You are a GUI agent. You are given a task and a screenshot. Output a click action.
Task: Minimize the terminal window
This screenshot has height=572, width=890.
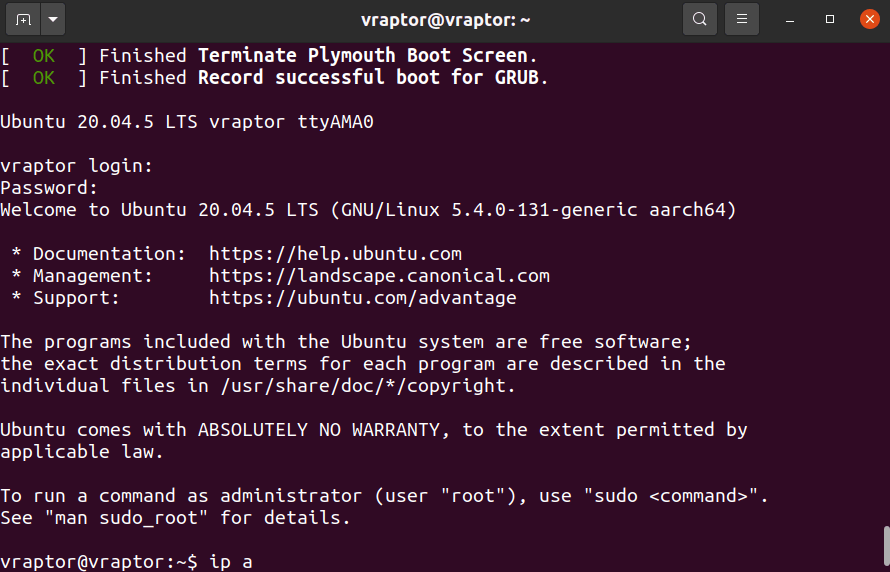click(790, 19)
